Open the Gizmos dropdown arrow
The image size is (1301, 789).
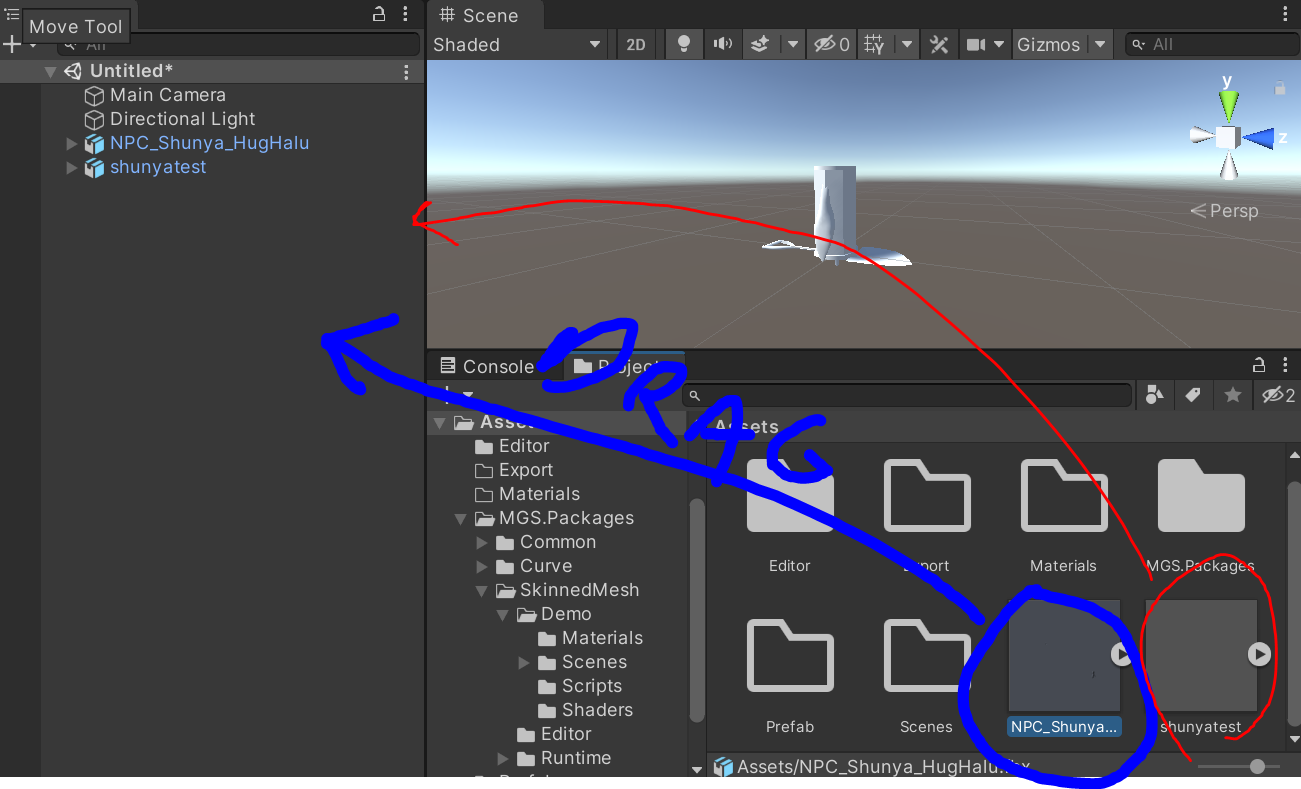[x=1100, y=44]
